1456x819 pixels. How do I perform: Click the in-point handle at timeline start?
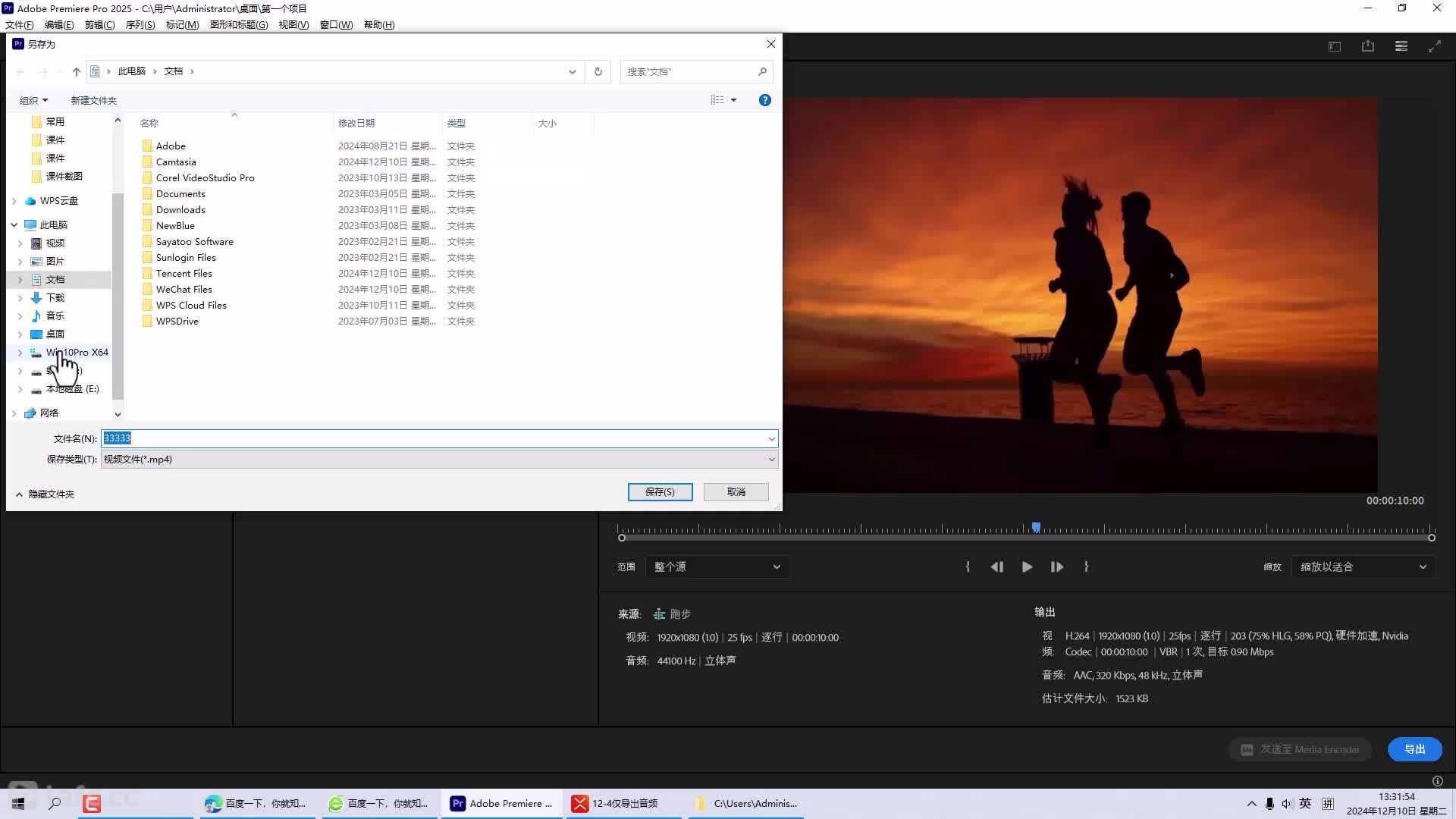622,538
